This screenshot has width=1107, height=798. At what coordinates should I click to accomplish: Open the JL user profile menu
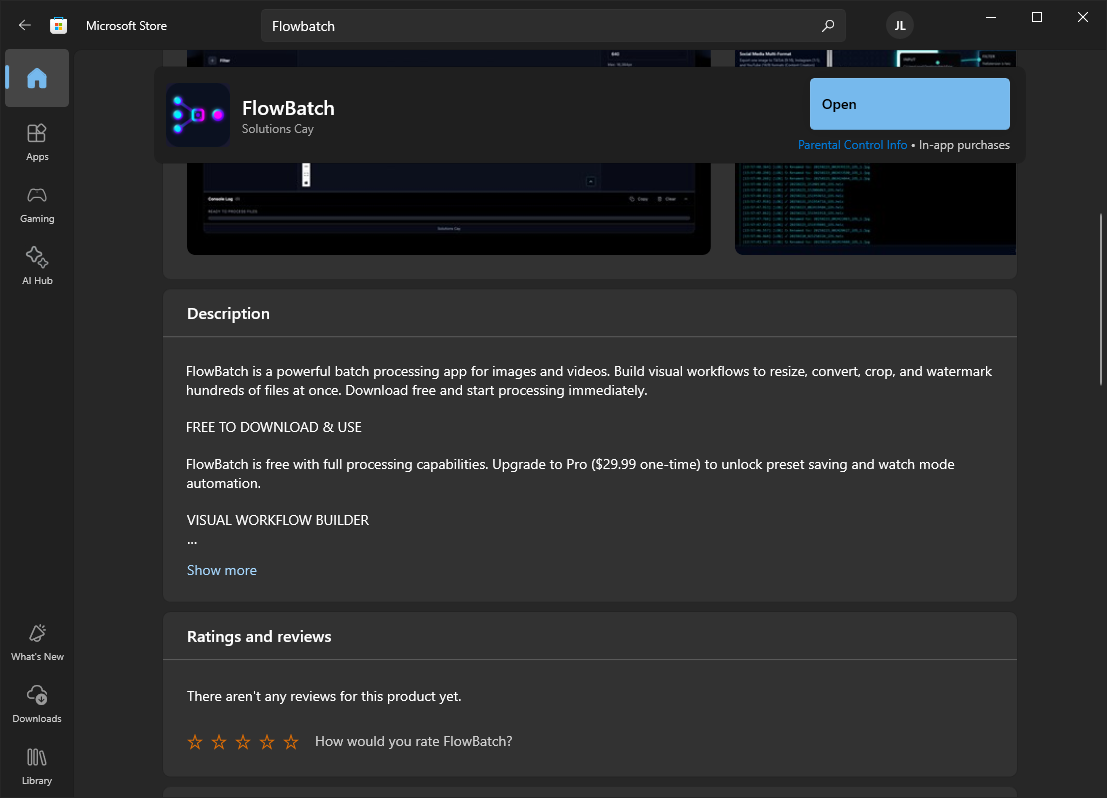click(899, 26)
